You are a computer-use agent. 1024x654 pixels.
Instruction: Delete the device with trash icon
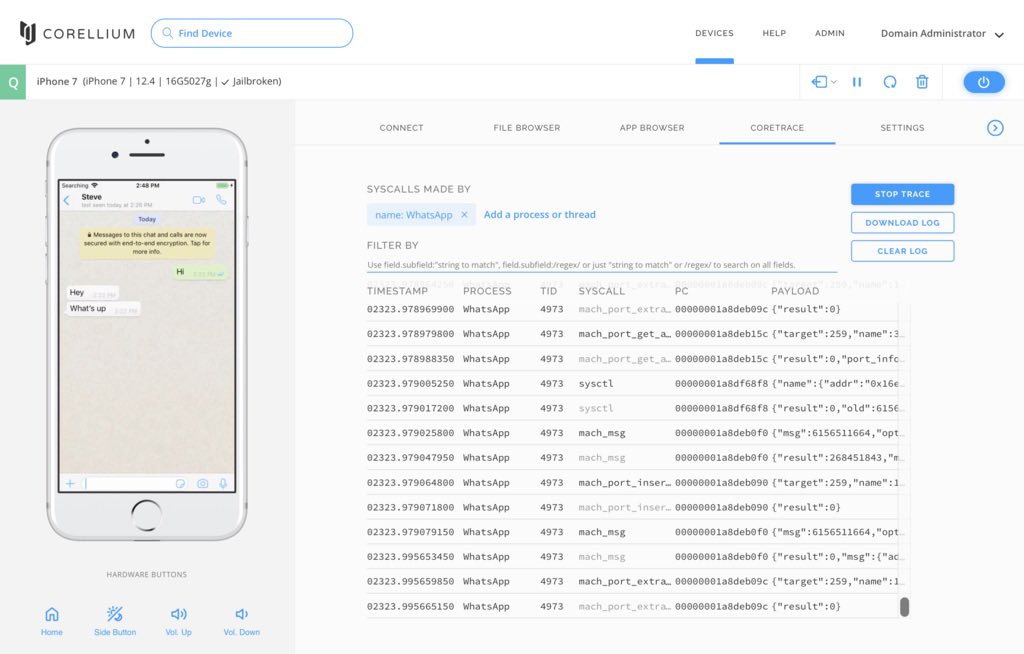click(922, 82)
